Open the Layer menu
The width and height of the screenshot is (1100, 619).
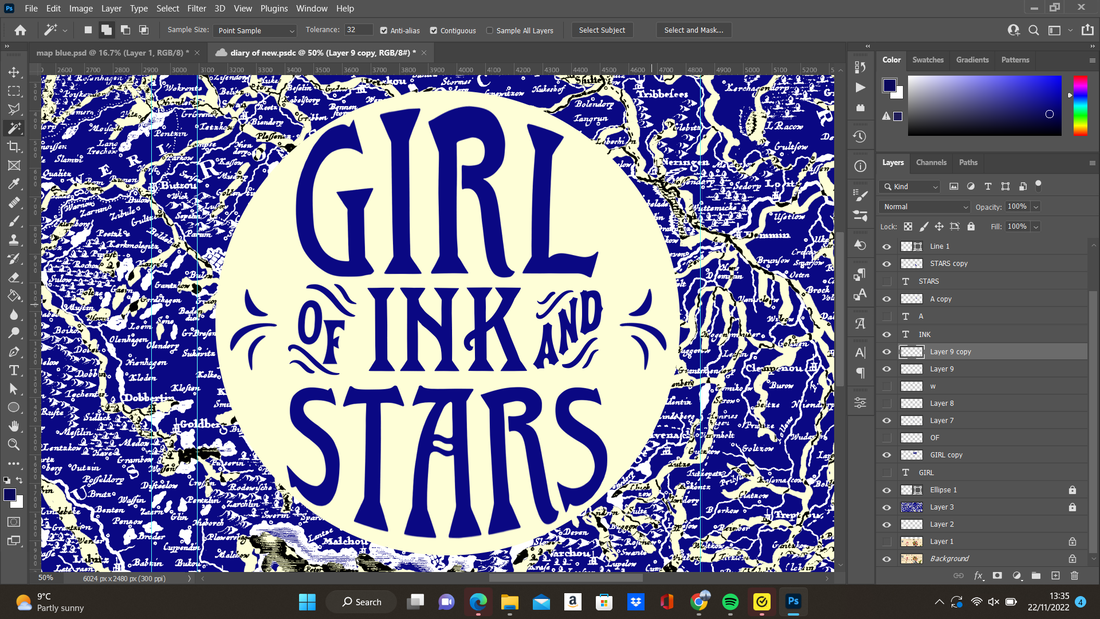[x=111, y=8]
